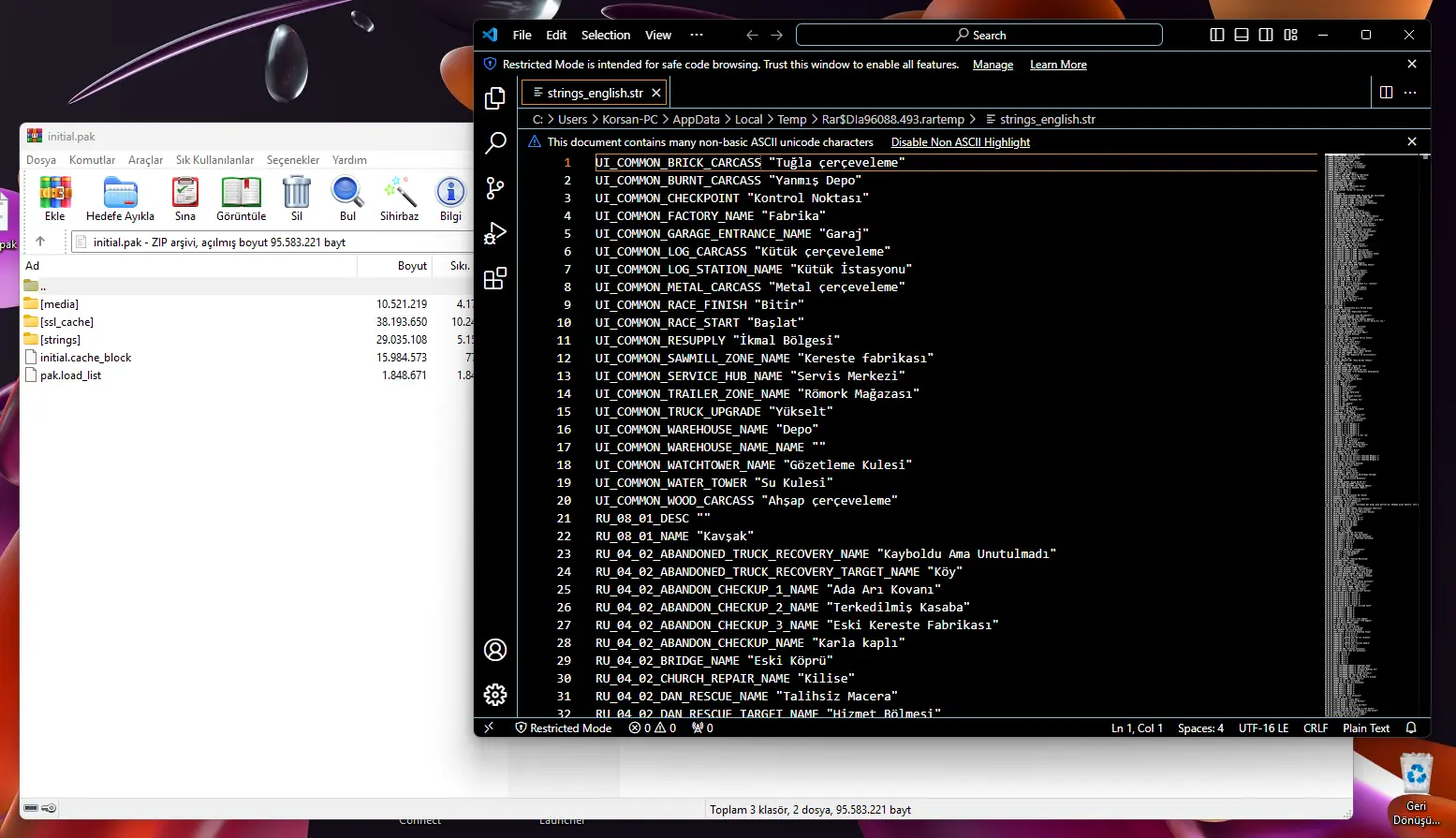Screen dimensions: 1456x838
Task: Click the Ln 1, Col 1 status item
Action: (1137, 728)
